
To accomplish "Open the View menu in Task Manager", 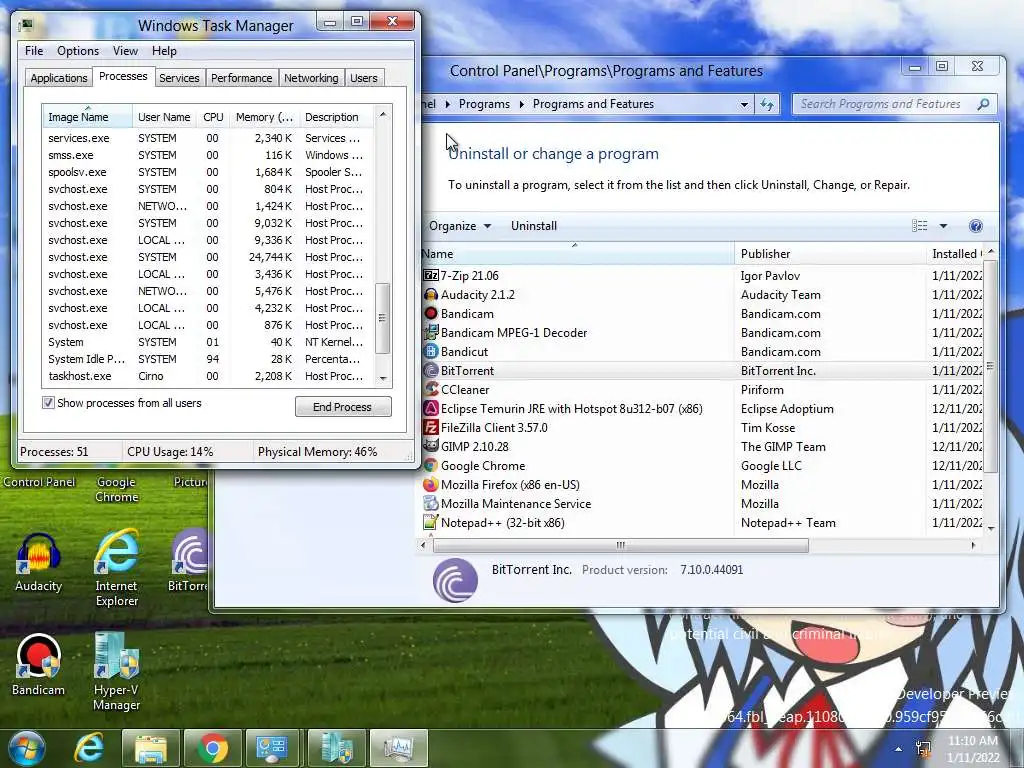I will tap(125, 51).
